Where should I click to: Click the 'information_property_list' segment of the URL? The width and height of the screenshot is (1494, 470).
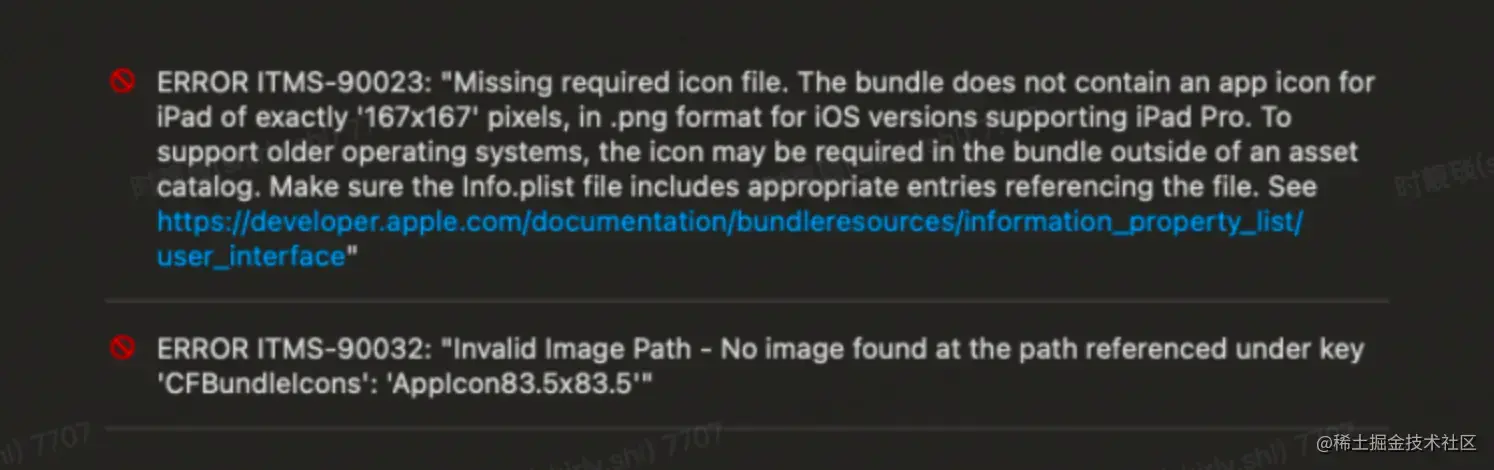(1129, 221)
